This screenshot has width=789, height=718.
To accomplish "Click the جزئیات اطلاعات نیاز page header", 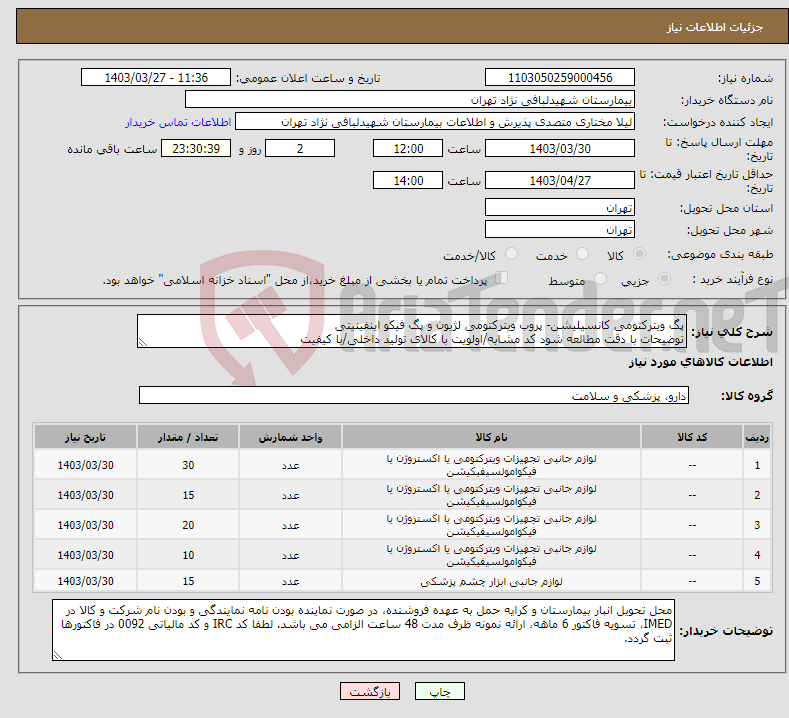I will point(715,27).
